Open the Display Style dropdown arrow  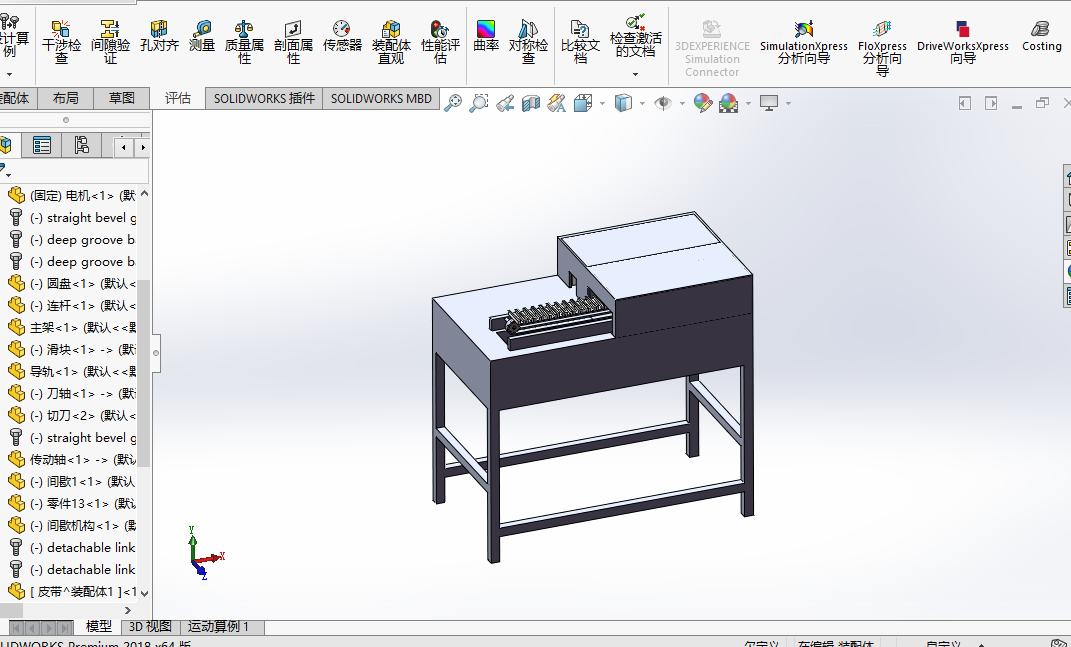(642, 103)
